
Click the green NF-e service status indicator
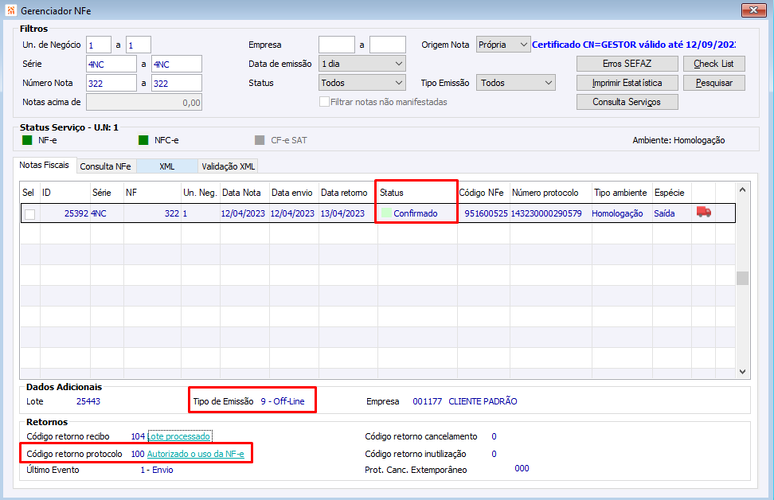(27, 140)
